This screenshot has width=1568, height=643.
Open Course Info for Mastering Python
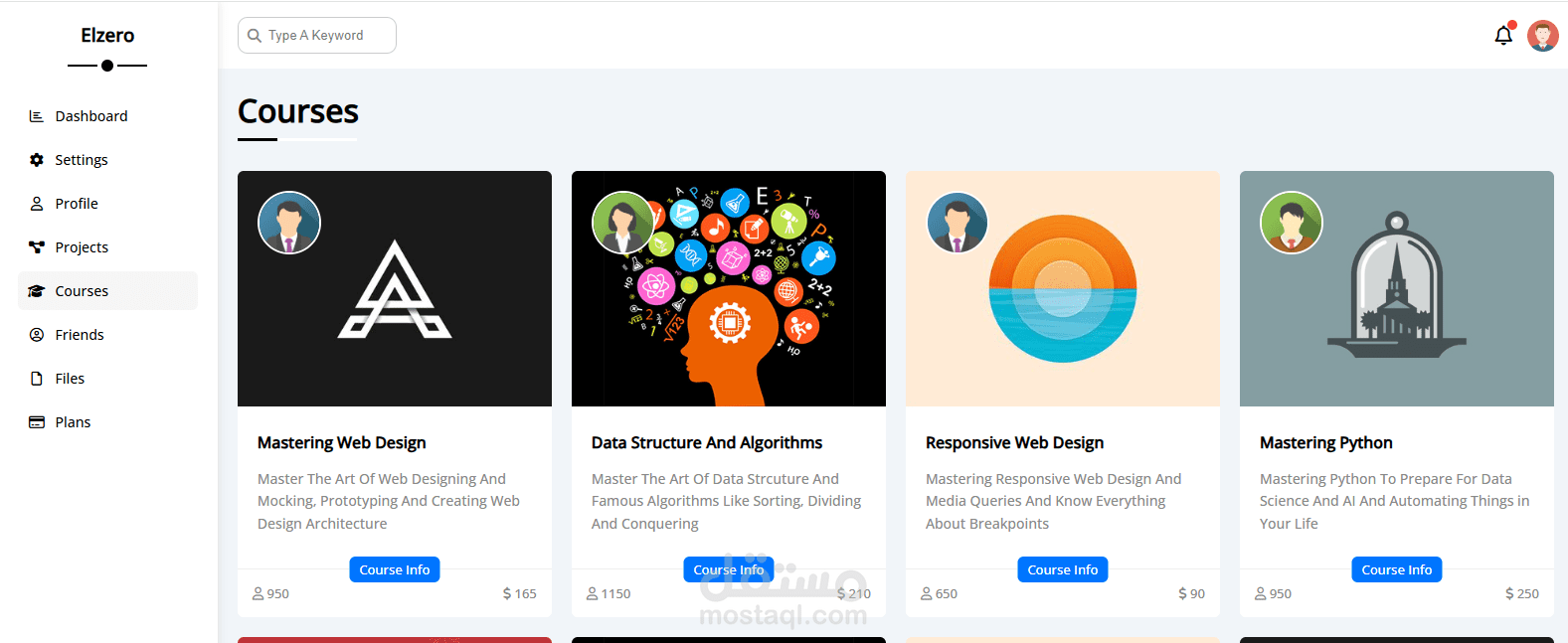(x=1397, y=569)
